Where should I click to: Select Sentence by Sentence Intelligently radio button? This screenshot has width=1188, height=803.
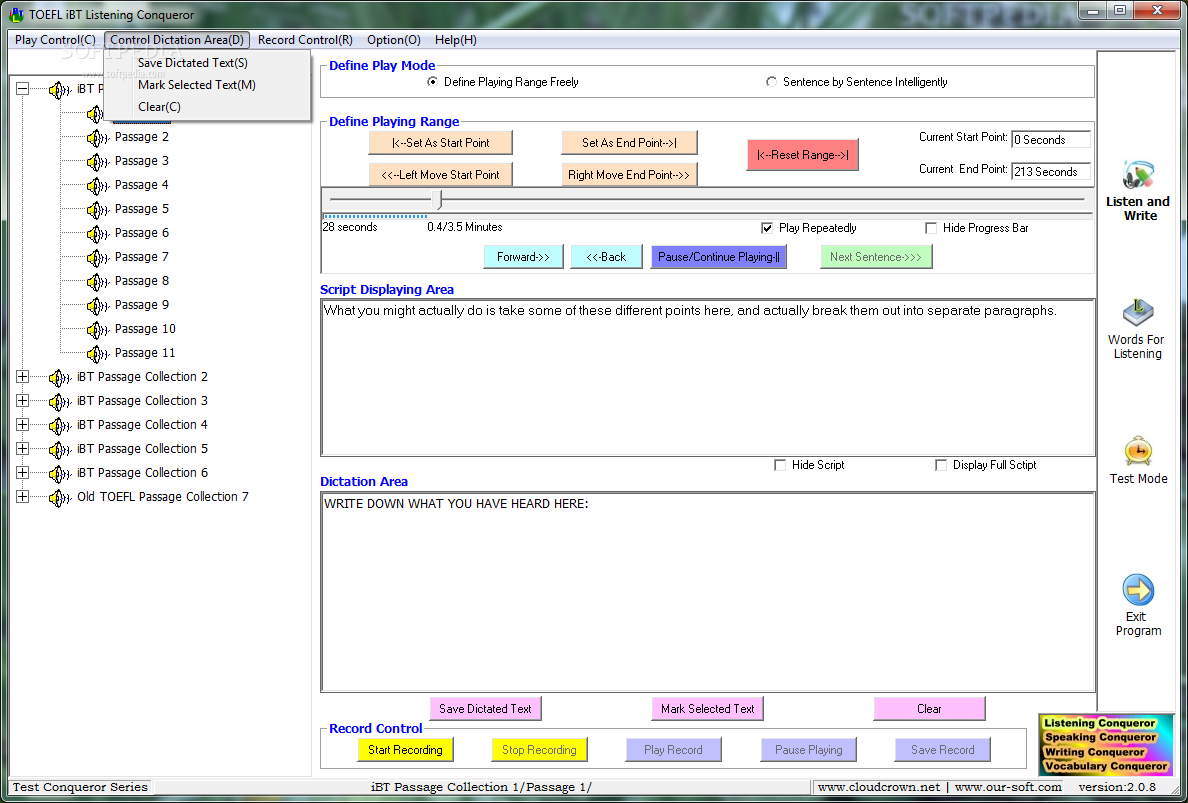coord(771,82)
